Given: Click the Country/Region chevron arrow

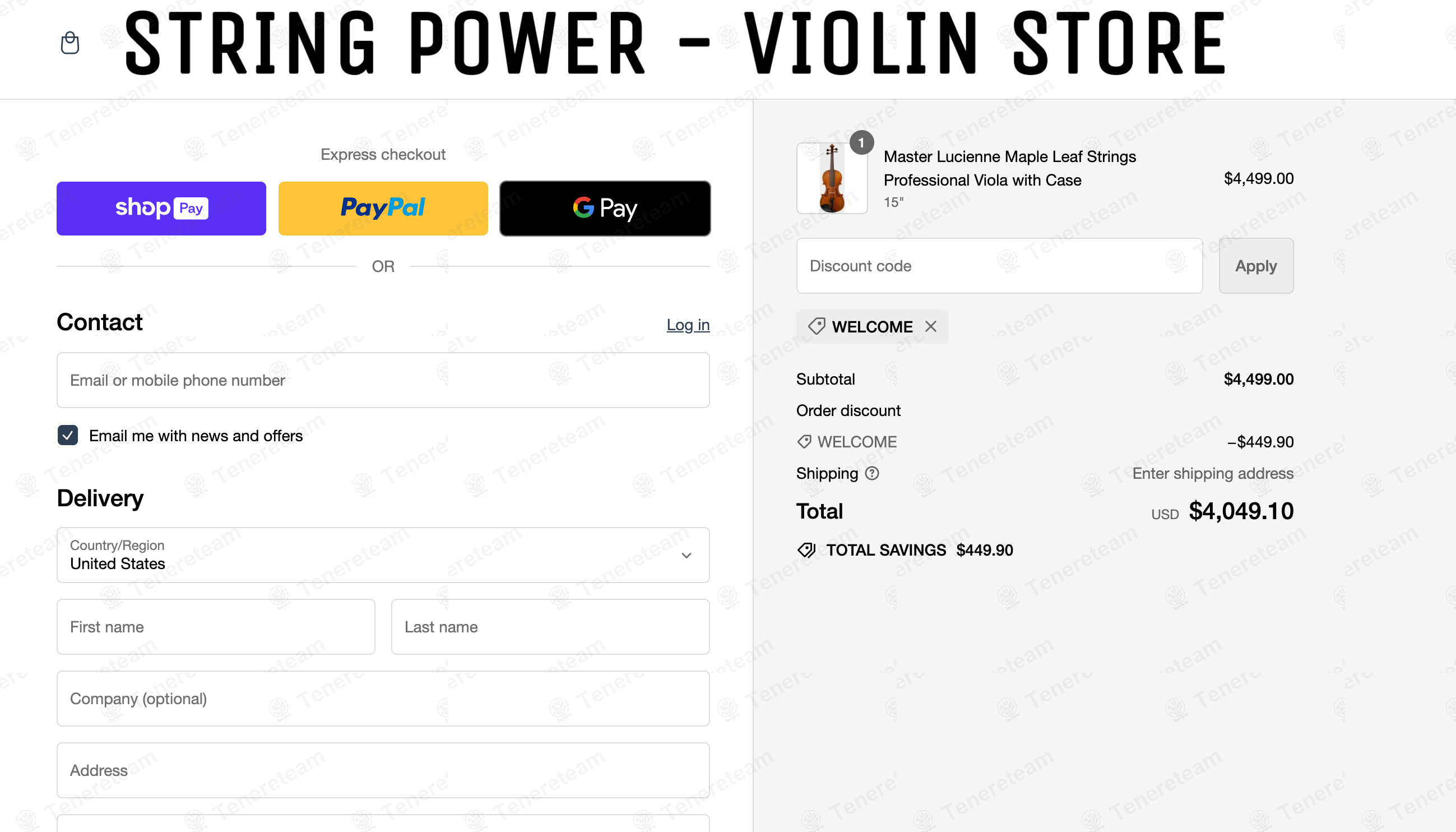Looking at the screenshot, I should [686, 556].
